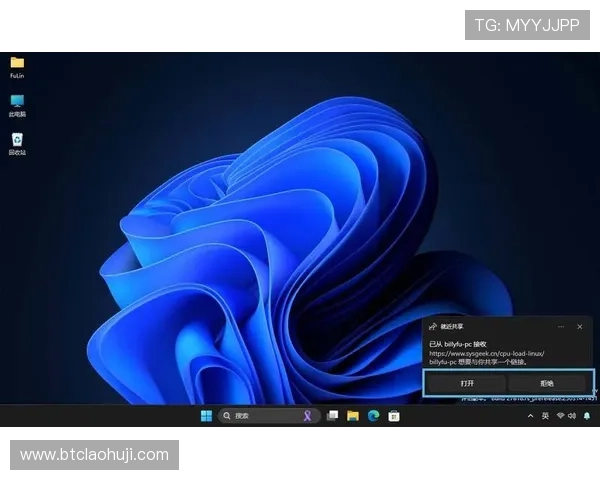Image resolution: width=600 pixels, height=480 pixels.
Task: Click 拒绝 to decline the shared link
Action: 547,383
